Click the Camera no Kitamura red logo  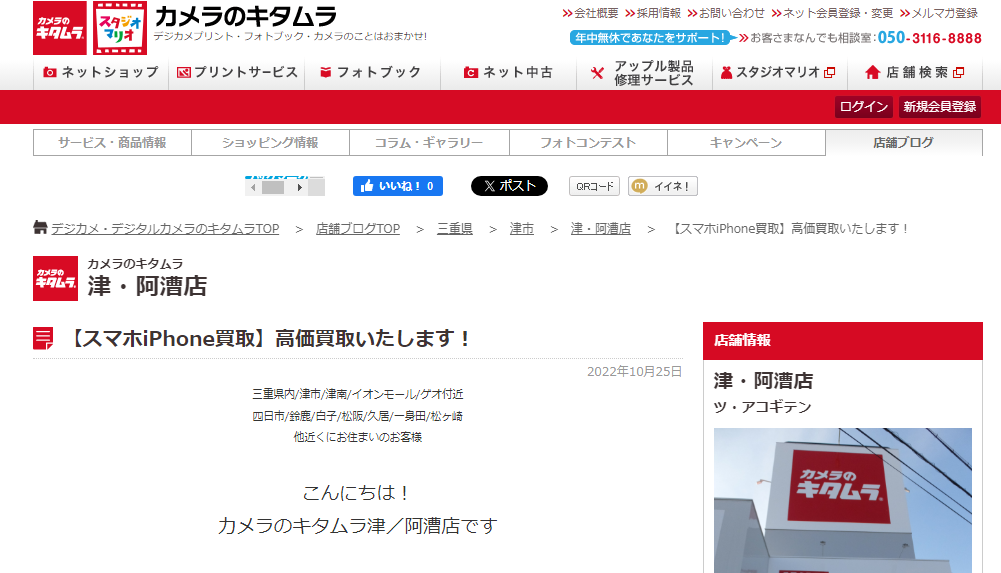point(60,28)
